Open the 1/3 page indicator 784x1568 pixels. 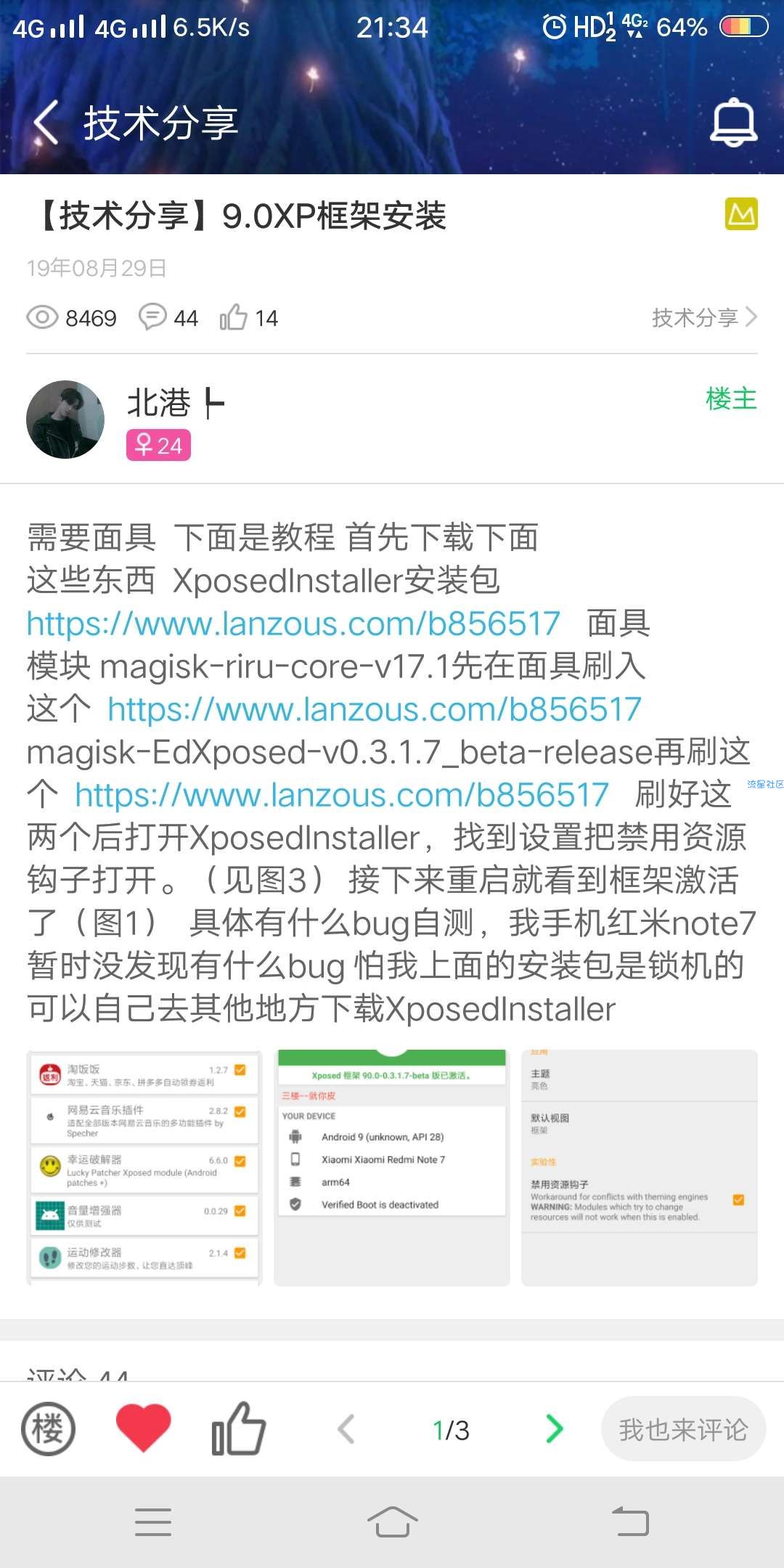(x=451, y=1430)
